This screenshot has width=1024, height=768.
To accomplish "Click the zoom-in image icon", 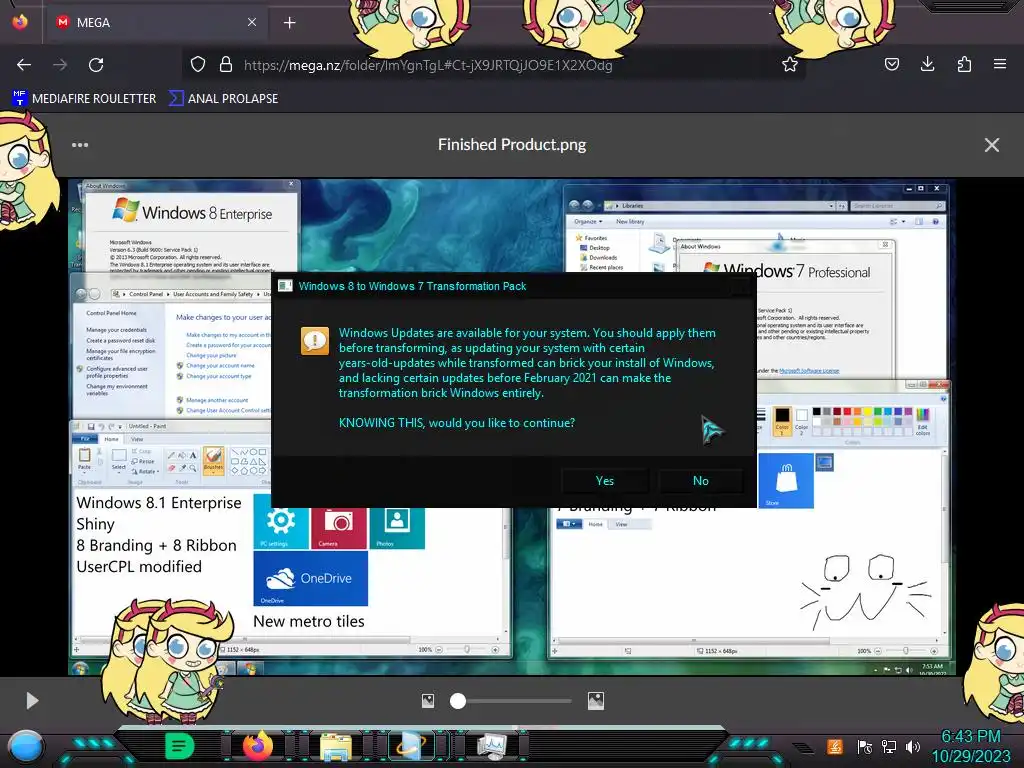I will click(x=596, y=701).
